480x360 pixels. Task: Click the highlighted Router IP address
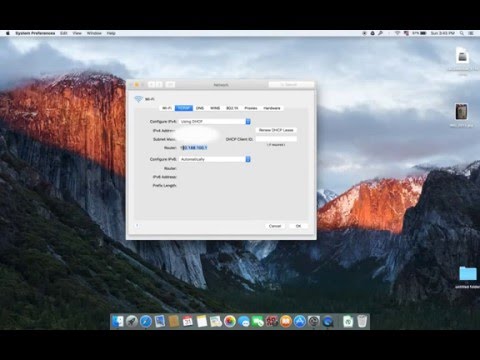(194, 148)
